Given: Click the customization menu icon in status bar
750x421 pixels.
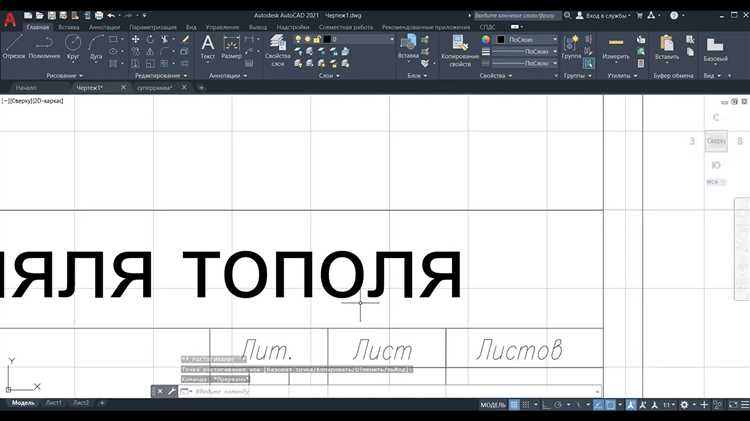Looking at the screenshot, I should coord(745,405).
